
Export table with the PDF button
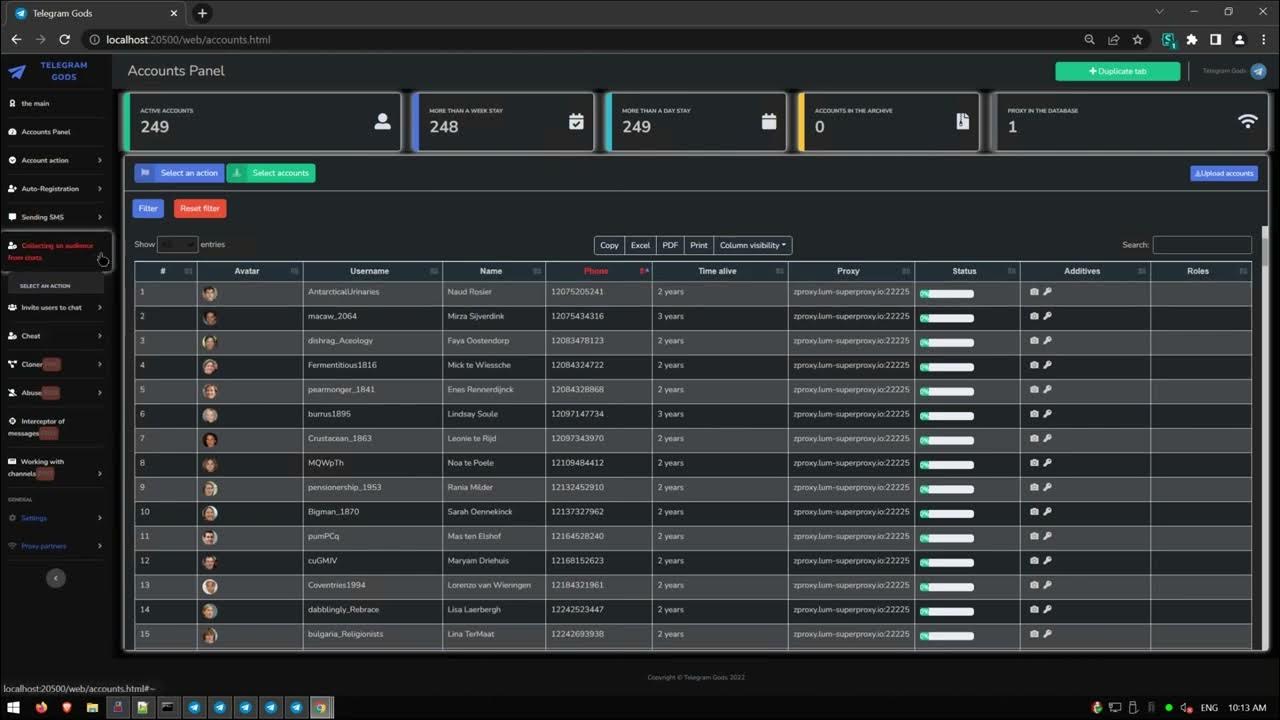[x=670, y=245]
